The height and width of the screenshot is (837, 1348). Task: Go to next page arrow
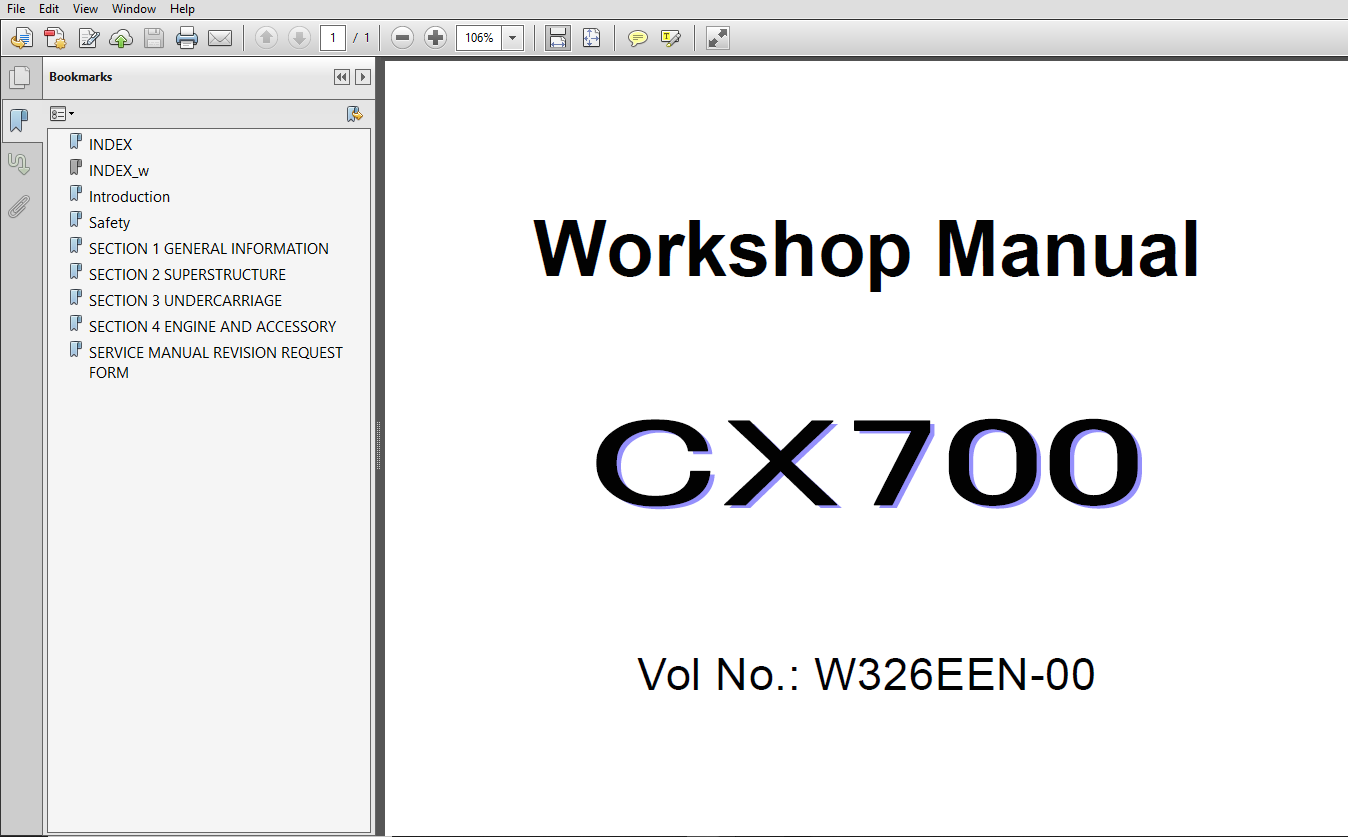299,38
